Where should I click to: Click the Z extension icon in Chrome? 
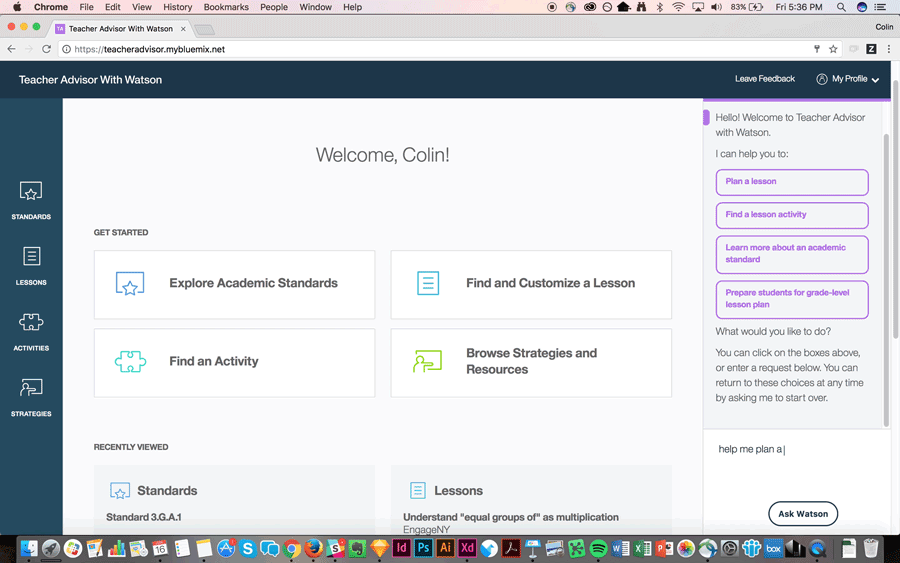pyautogui.click(x=871, y=49)
